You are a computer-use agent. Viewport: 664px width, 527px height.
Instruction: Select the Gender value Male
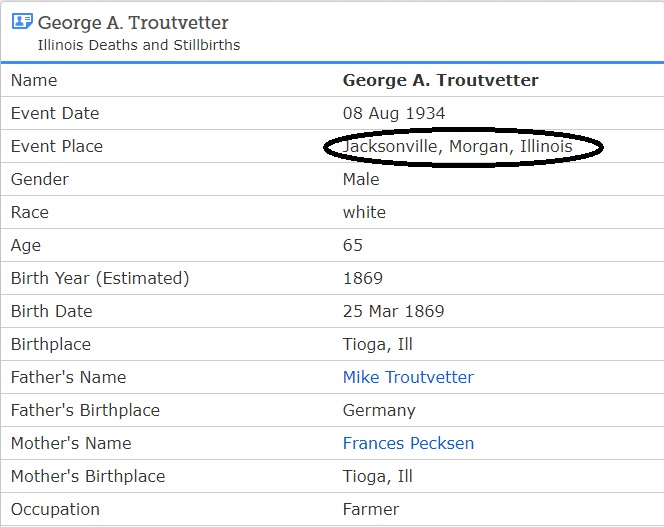[x=361, y=179]
